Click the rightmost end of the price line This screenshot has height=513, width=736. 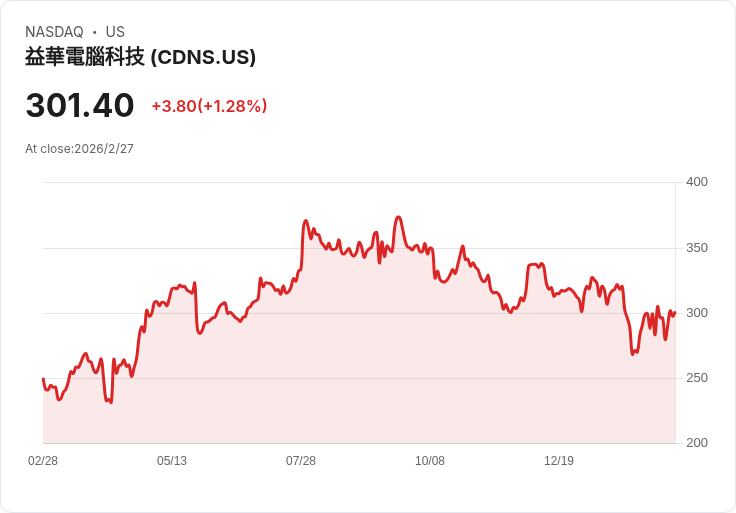click(x=675, y=313)
